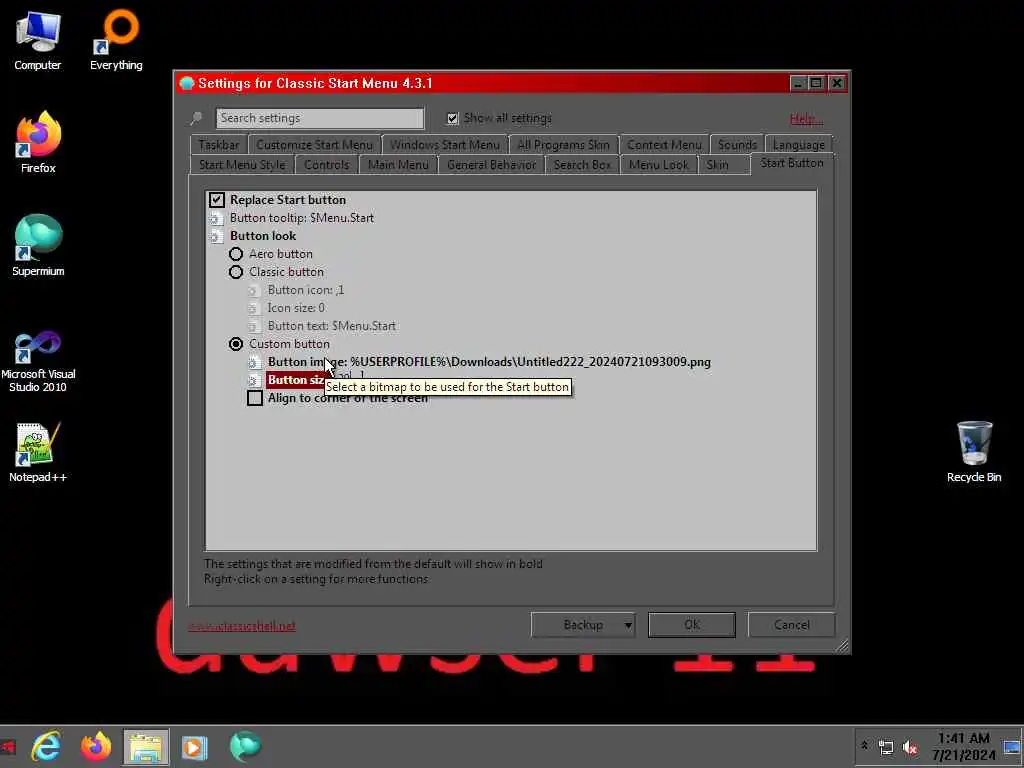
Task: Select the Icon size: 0 setting
Action: (296, 308)
